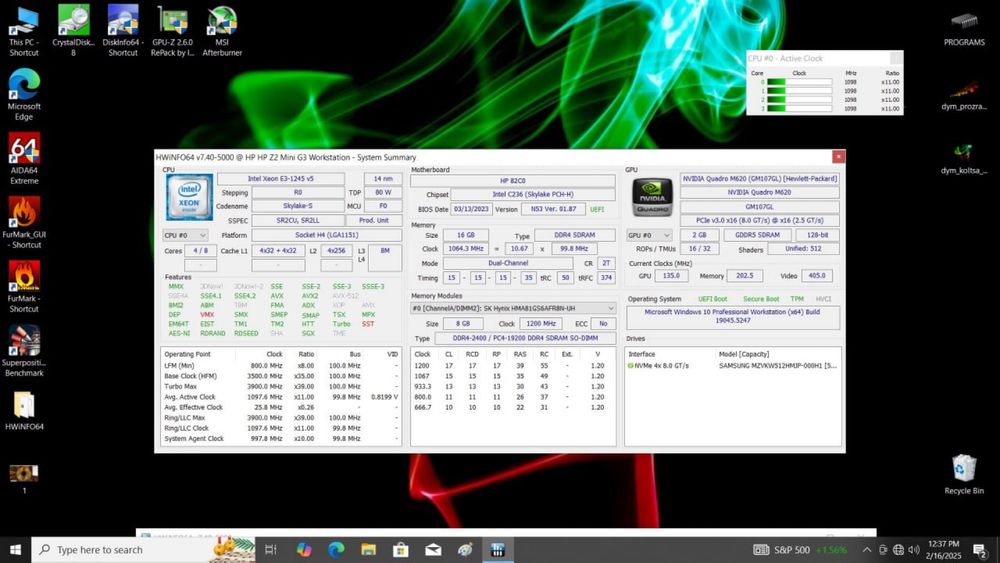
Task: Click the Intel C236 (Skylake PCH-H) chipset field
Action: click(x=533, y=194)
